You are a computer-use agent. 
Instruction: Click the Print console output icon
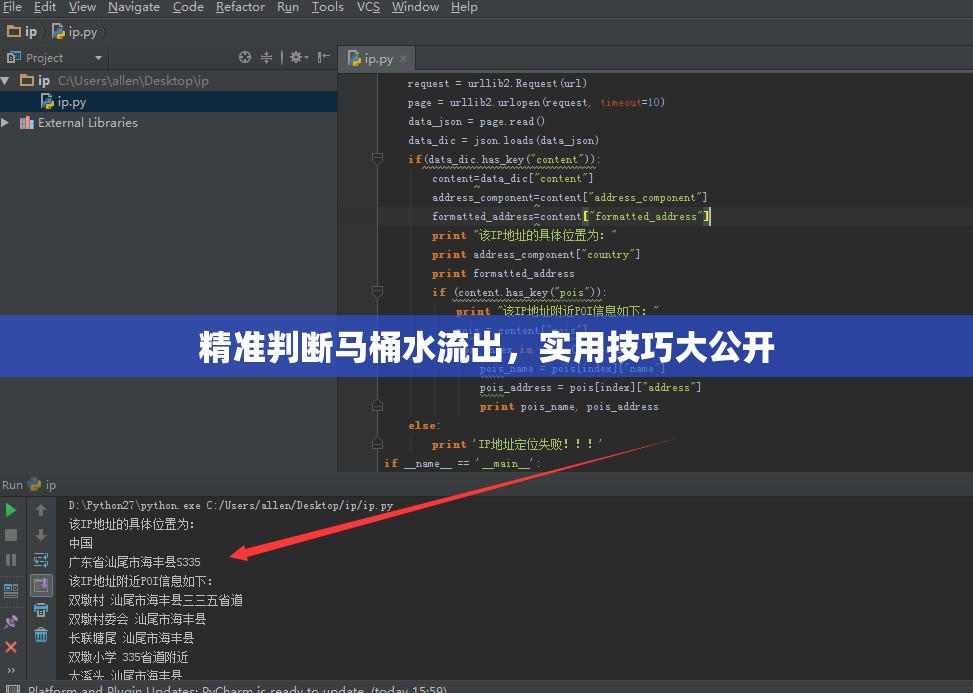tap(41, 610)
